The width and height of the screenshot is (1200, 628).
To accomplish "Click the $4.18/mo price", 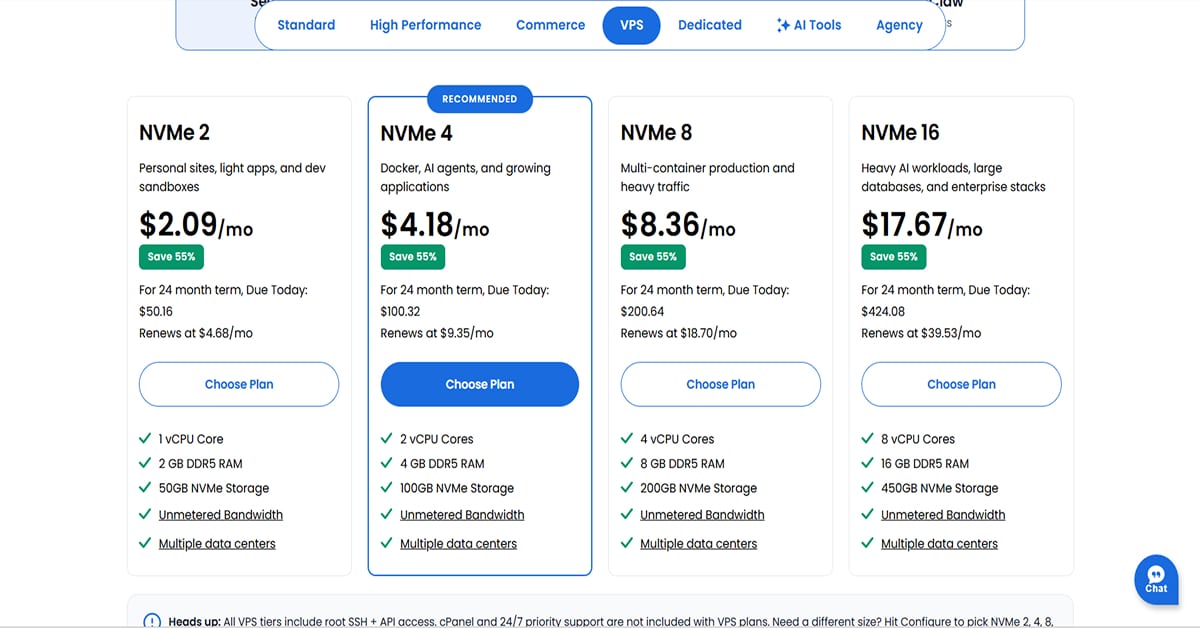I will 435,224.
